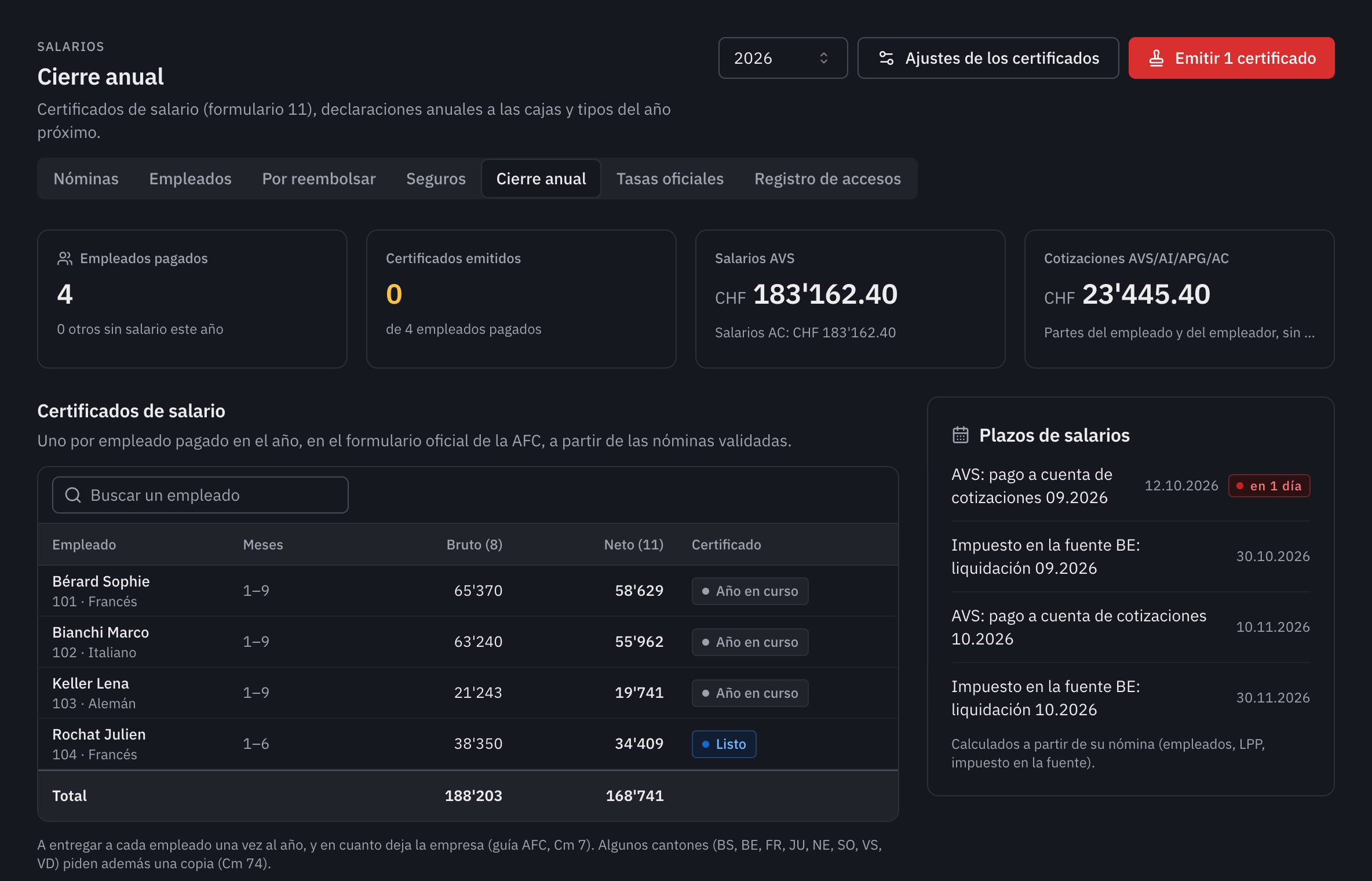Click the 30.11.2026 deadline date

point(1273,698)
